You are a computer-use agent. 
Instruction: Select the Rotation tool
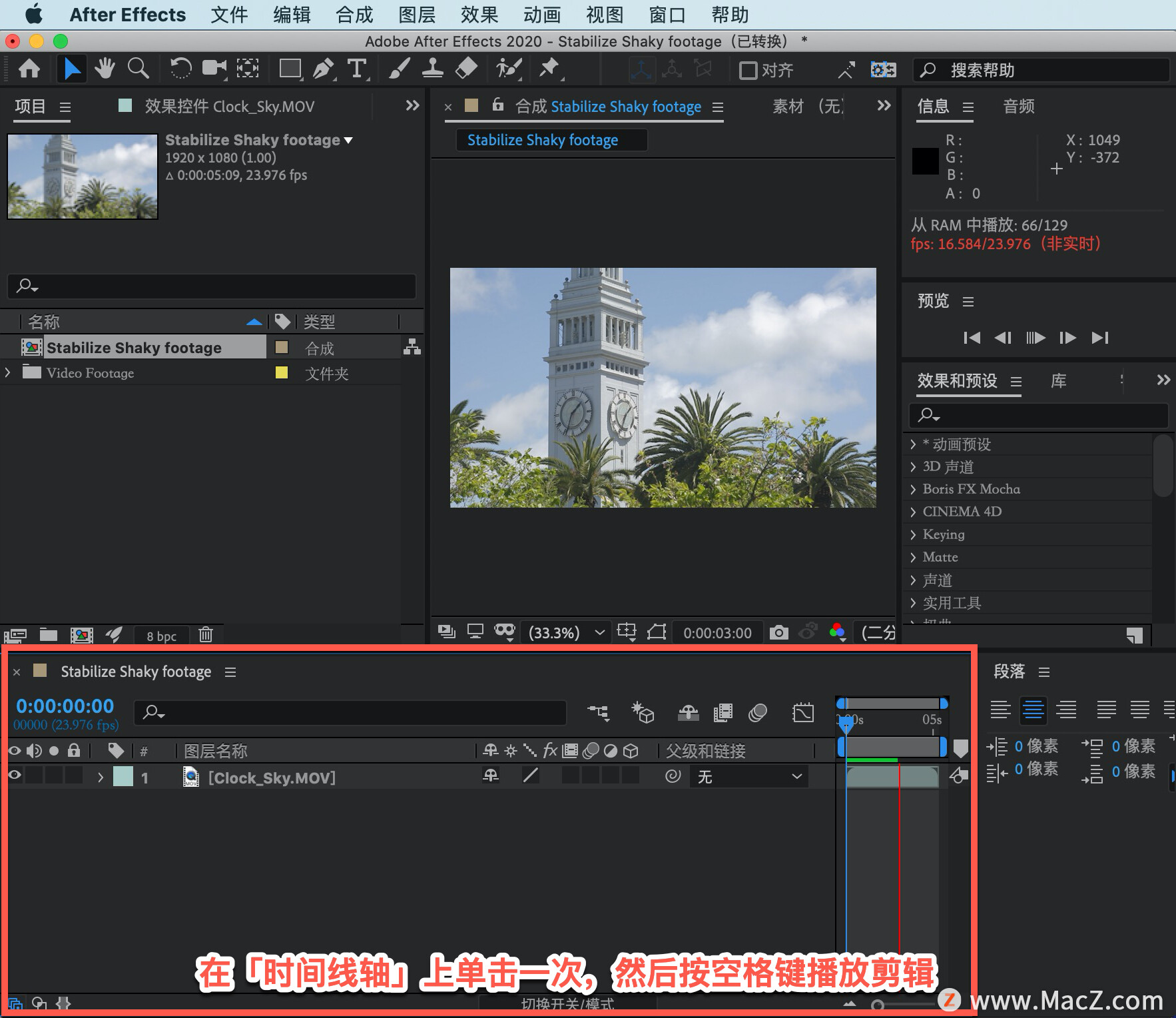coord(180,69)
